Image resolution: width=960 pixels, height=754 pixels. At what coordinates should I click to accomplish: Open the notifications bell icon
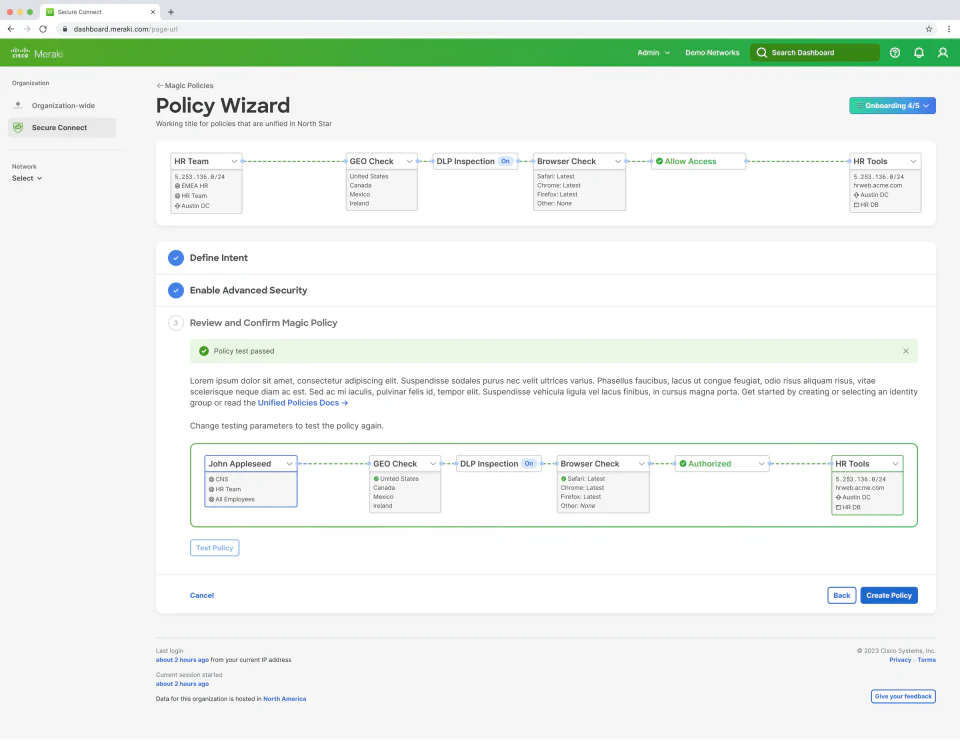click(x=918, y=53)
